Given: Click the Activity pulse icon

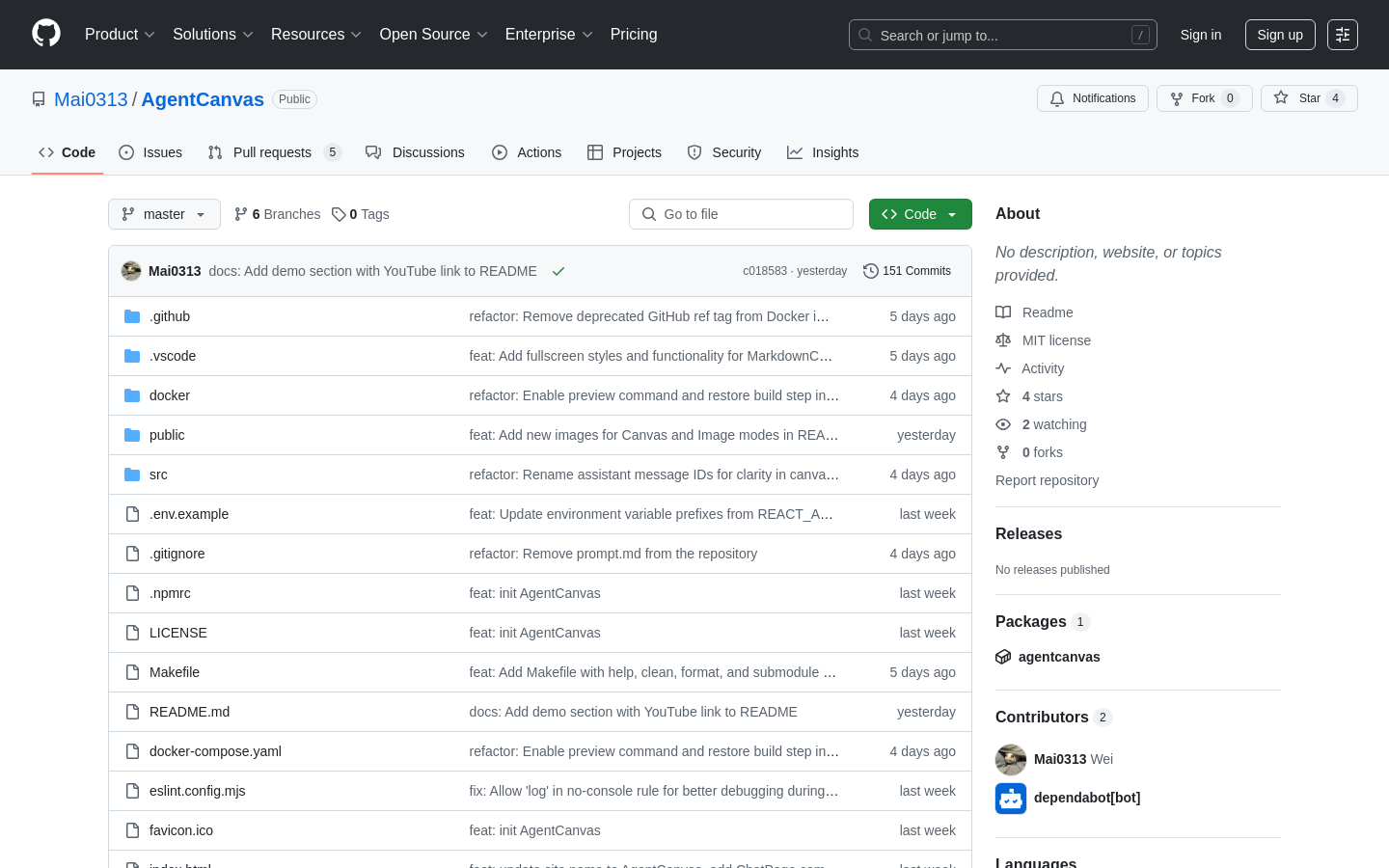Looking at the screenshot, I should tap(1003, 368).
